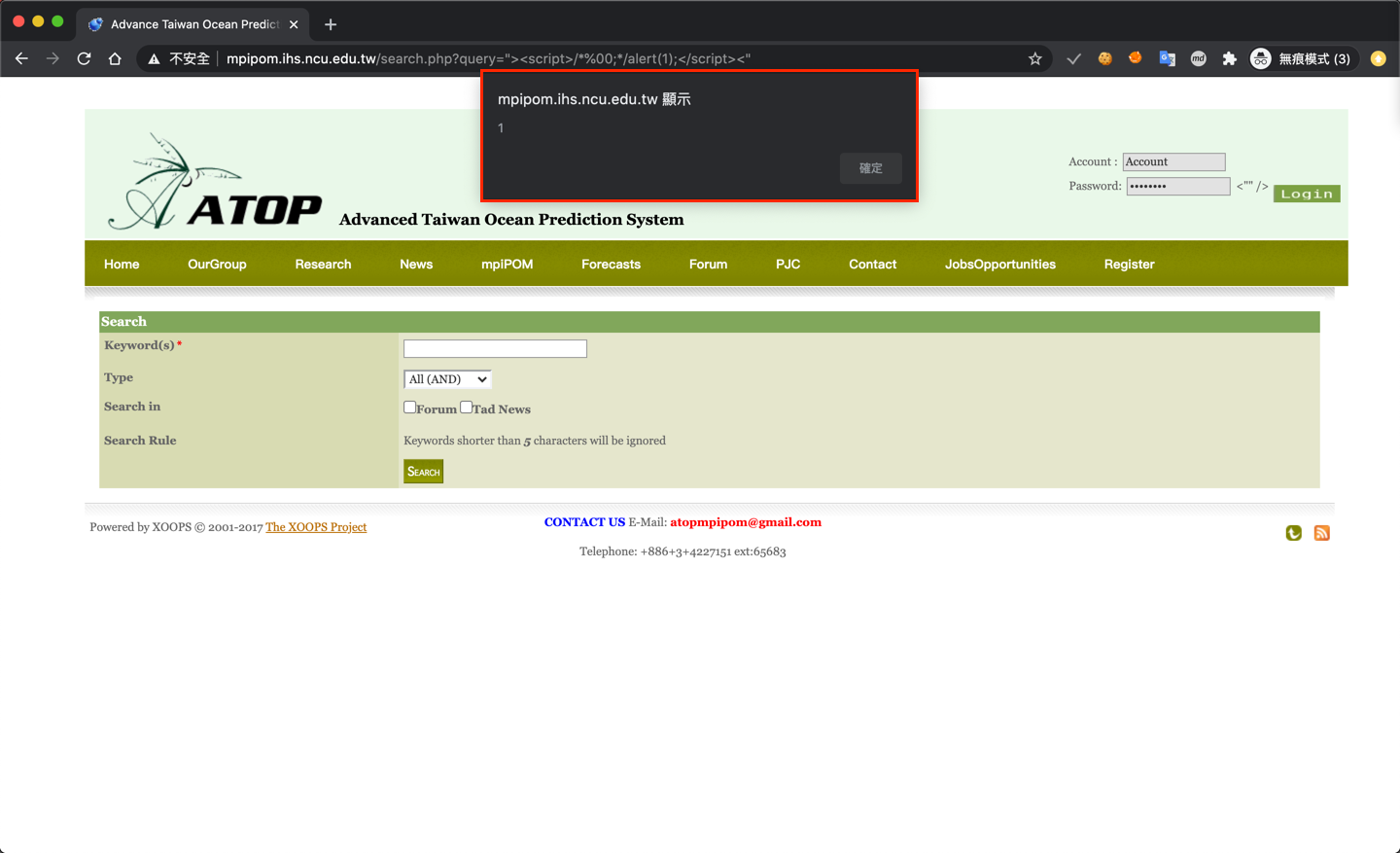Confirm the alert dialog with 確定
Image resolution: width=1400 pixels, height=853 pixels.
tap(871, 168)
